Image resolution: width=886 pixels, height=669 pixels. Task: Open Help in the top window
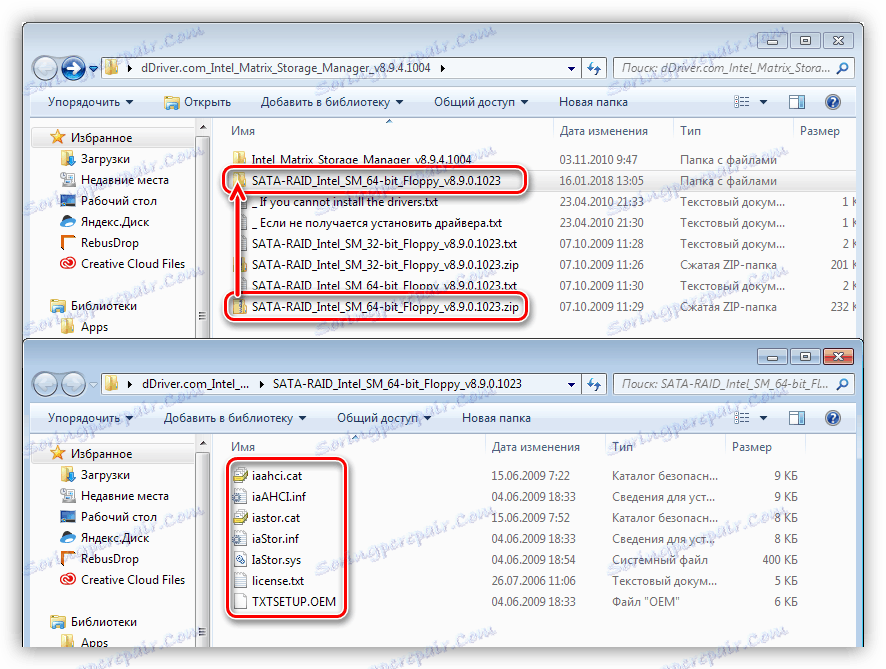[833, 102]
